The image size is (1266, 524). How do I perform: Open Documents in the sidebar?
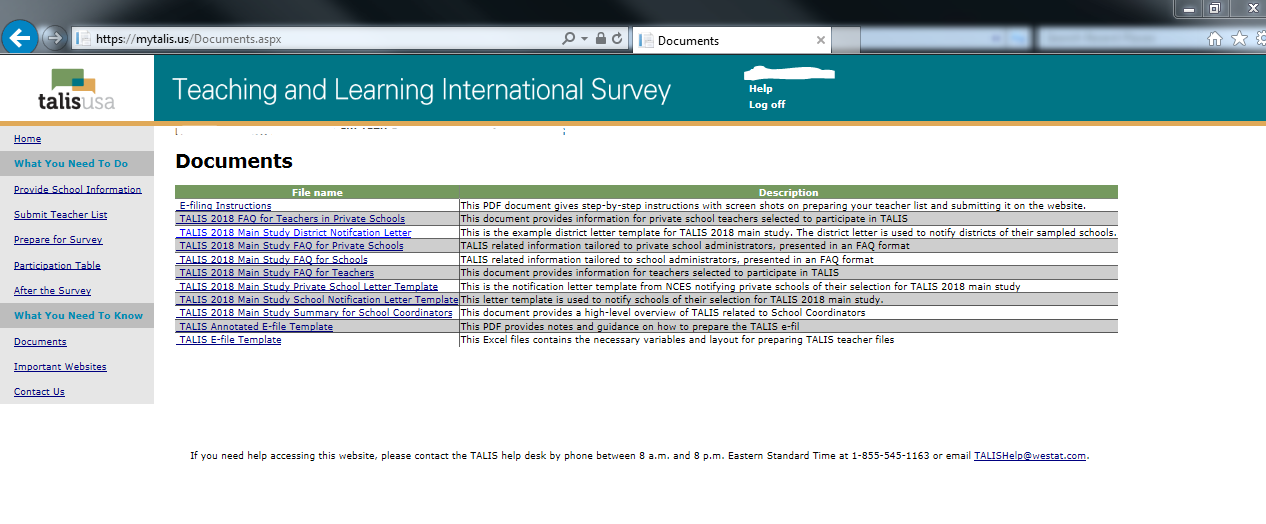[x=40, y=342]
